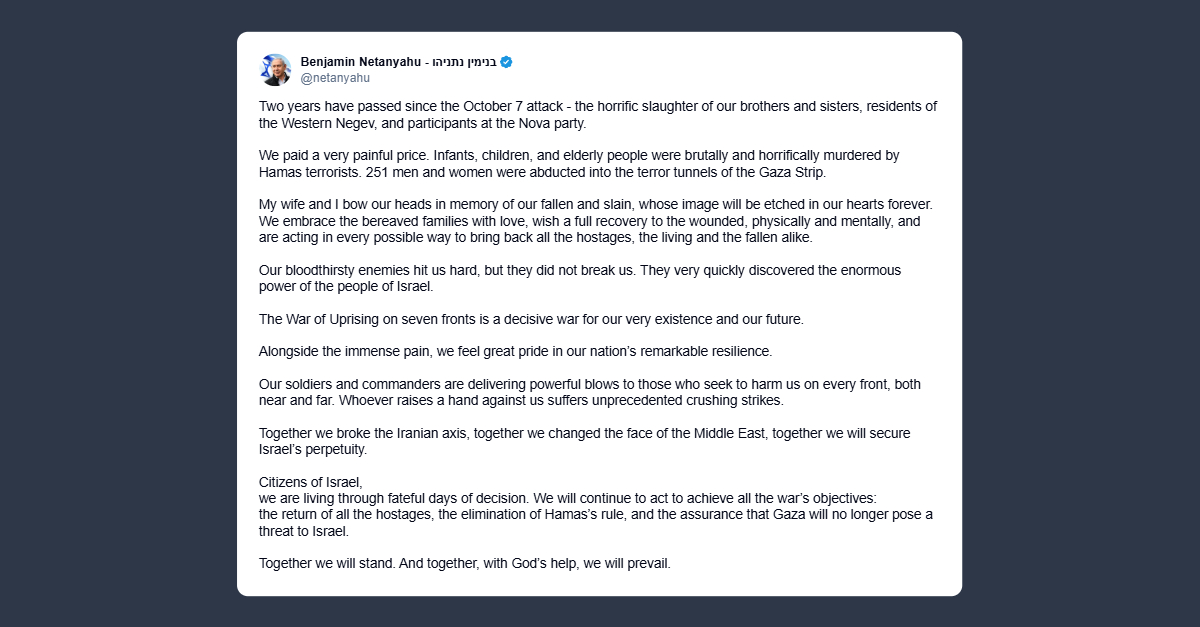Image resolution: width=1200 pixels, height=627 pixels.
Task: Click the "fateful days of decision" line
Action: (x=566, y=498)
